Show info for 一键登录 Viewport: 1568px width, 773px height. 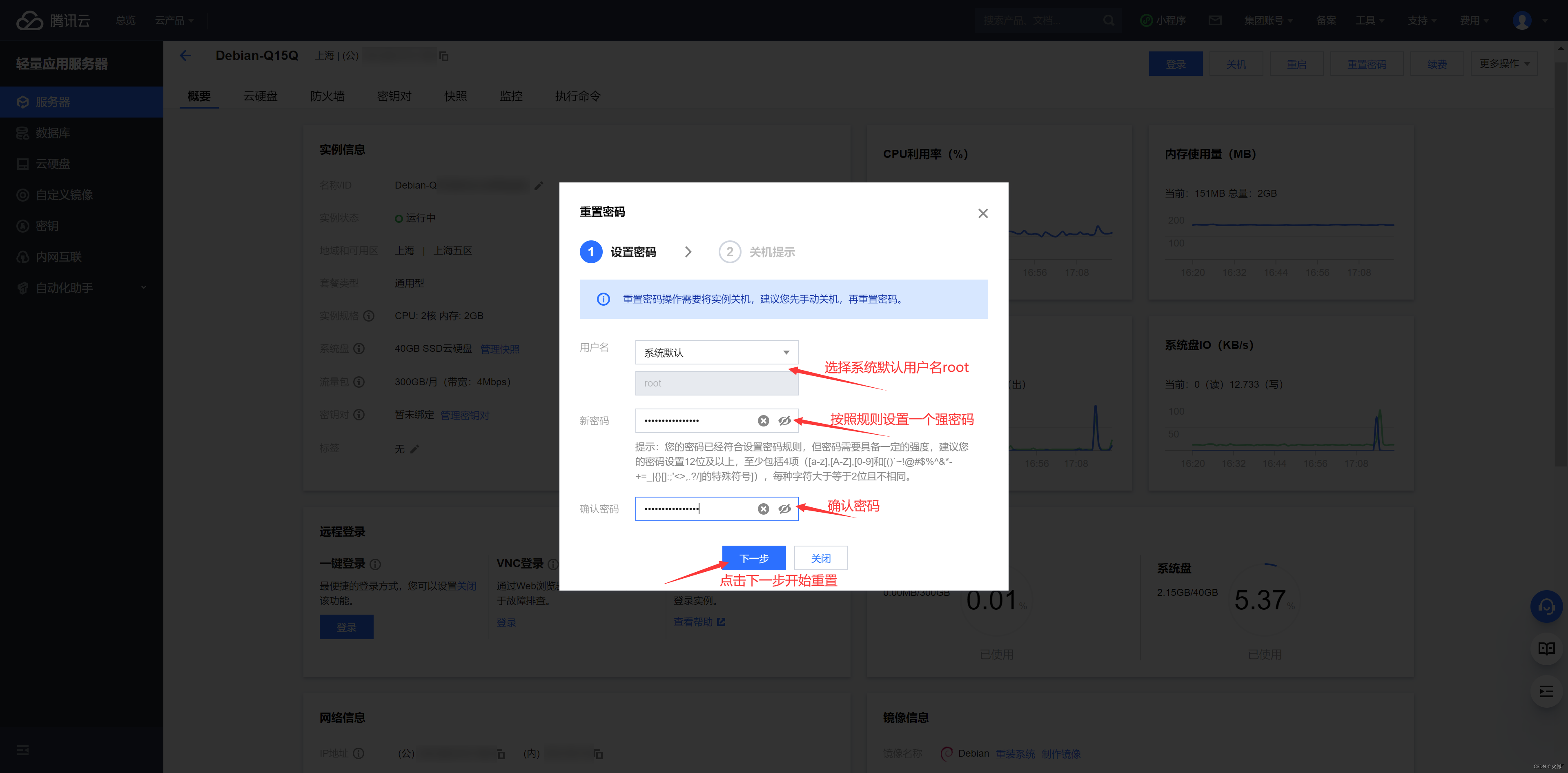click(x=376, y=564)
